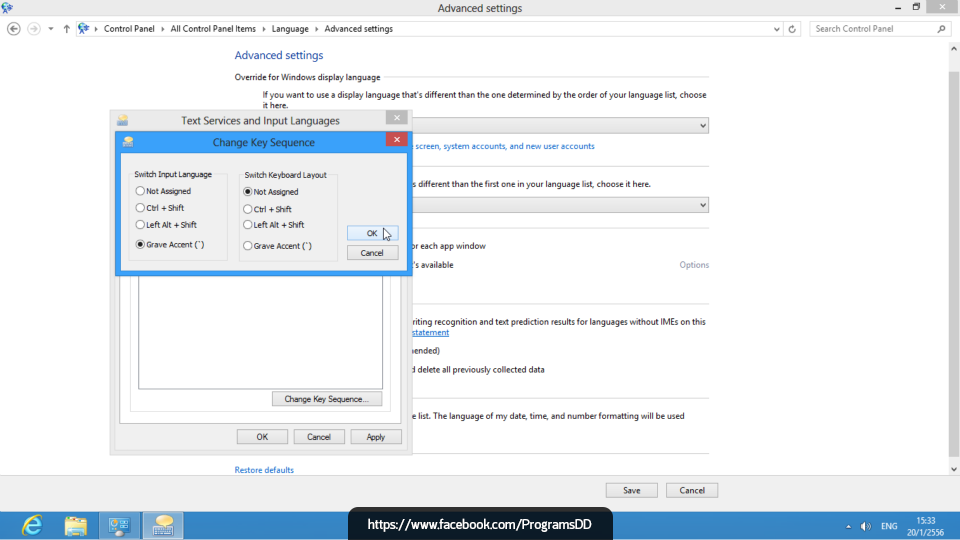This screenshot has width=960, height=540.
Task: Click the Up folder arrow icon
Action: coord(66,29)
